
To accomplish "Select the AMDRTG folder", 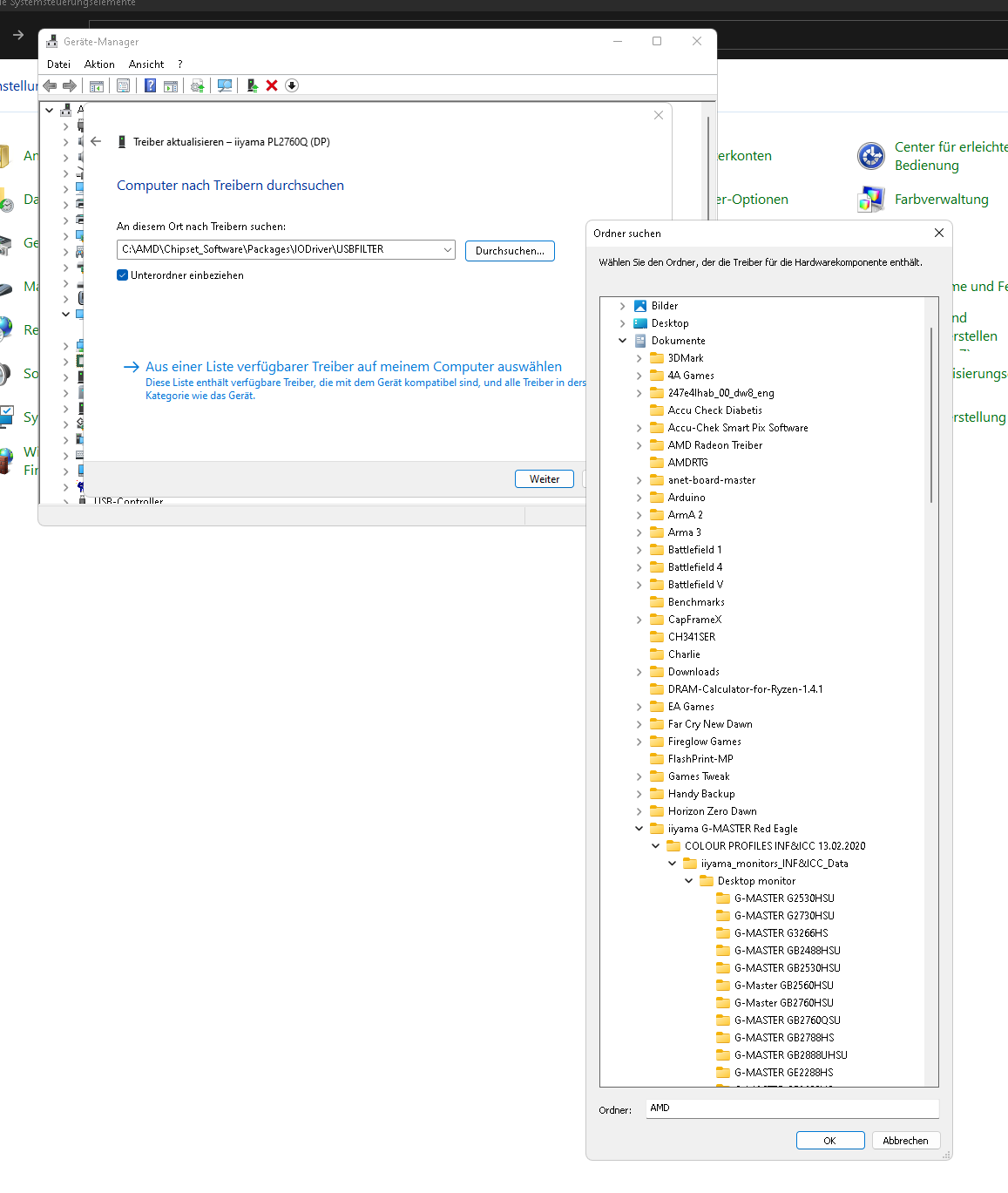I will tap(687, 463).
